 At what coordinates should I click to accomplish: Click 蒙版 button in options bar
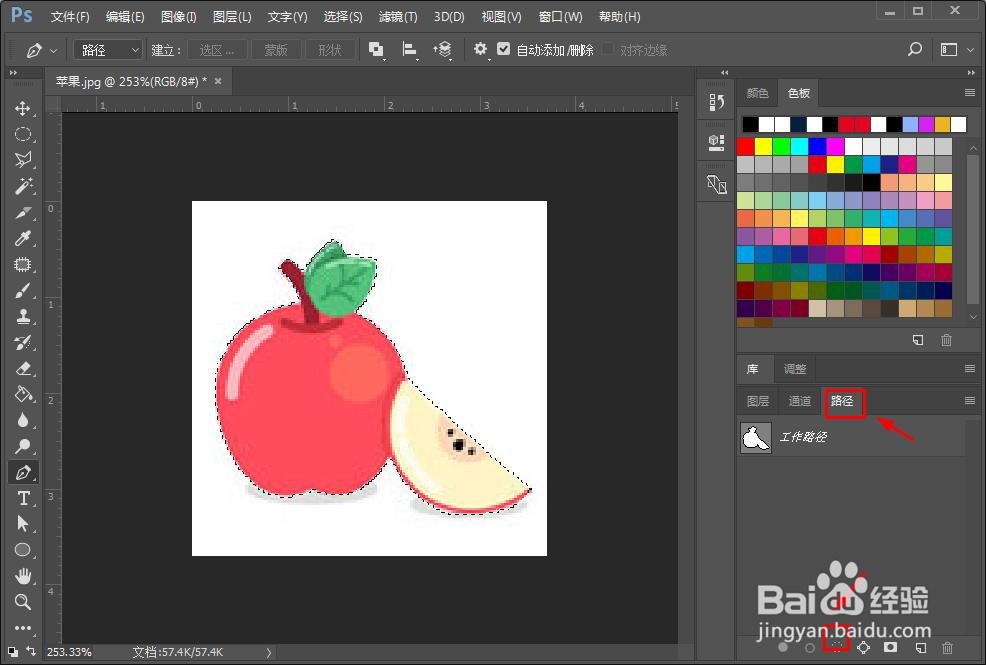tap(275, 50)
